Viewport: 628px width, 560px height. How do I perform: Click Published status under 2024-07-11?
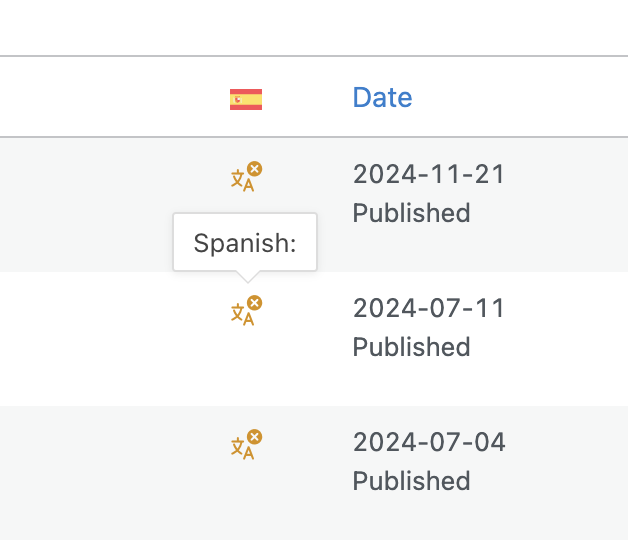point(411,347)
